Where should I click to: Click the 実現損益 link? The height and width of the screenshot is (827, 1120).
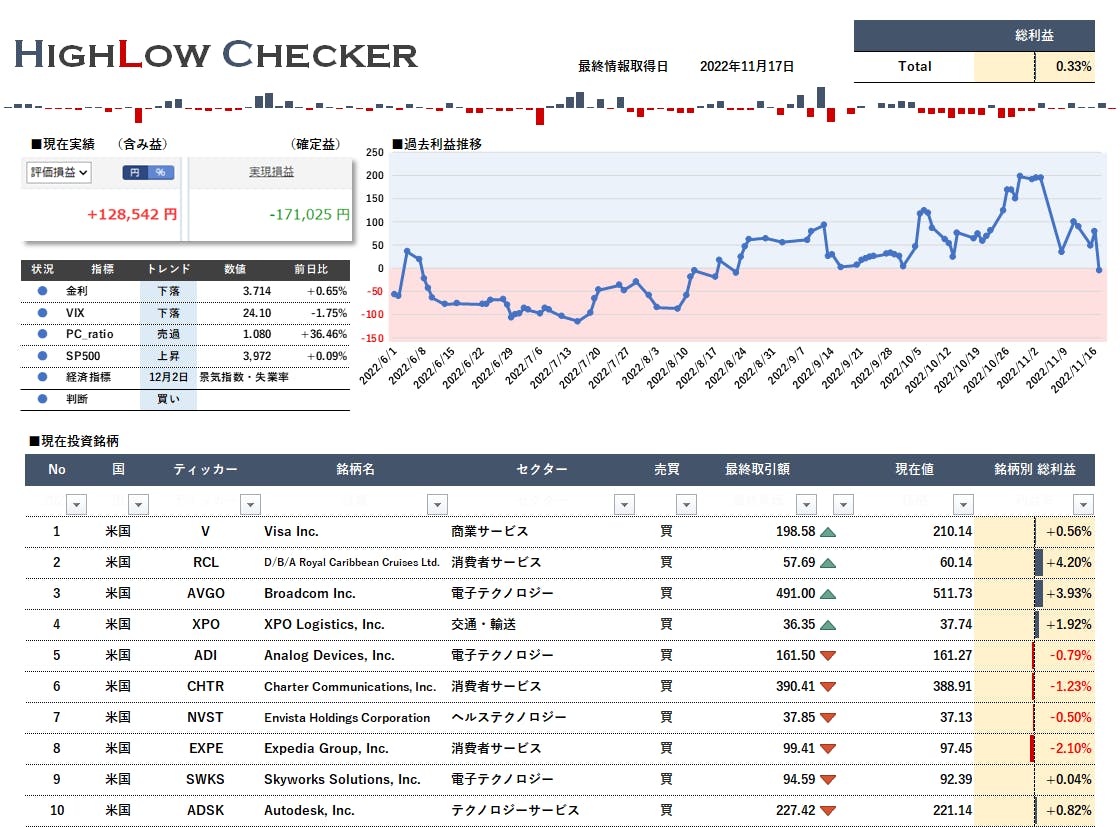coord(271,173)
